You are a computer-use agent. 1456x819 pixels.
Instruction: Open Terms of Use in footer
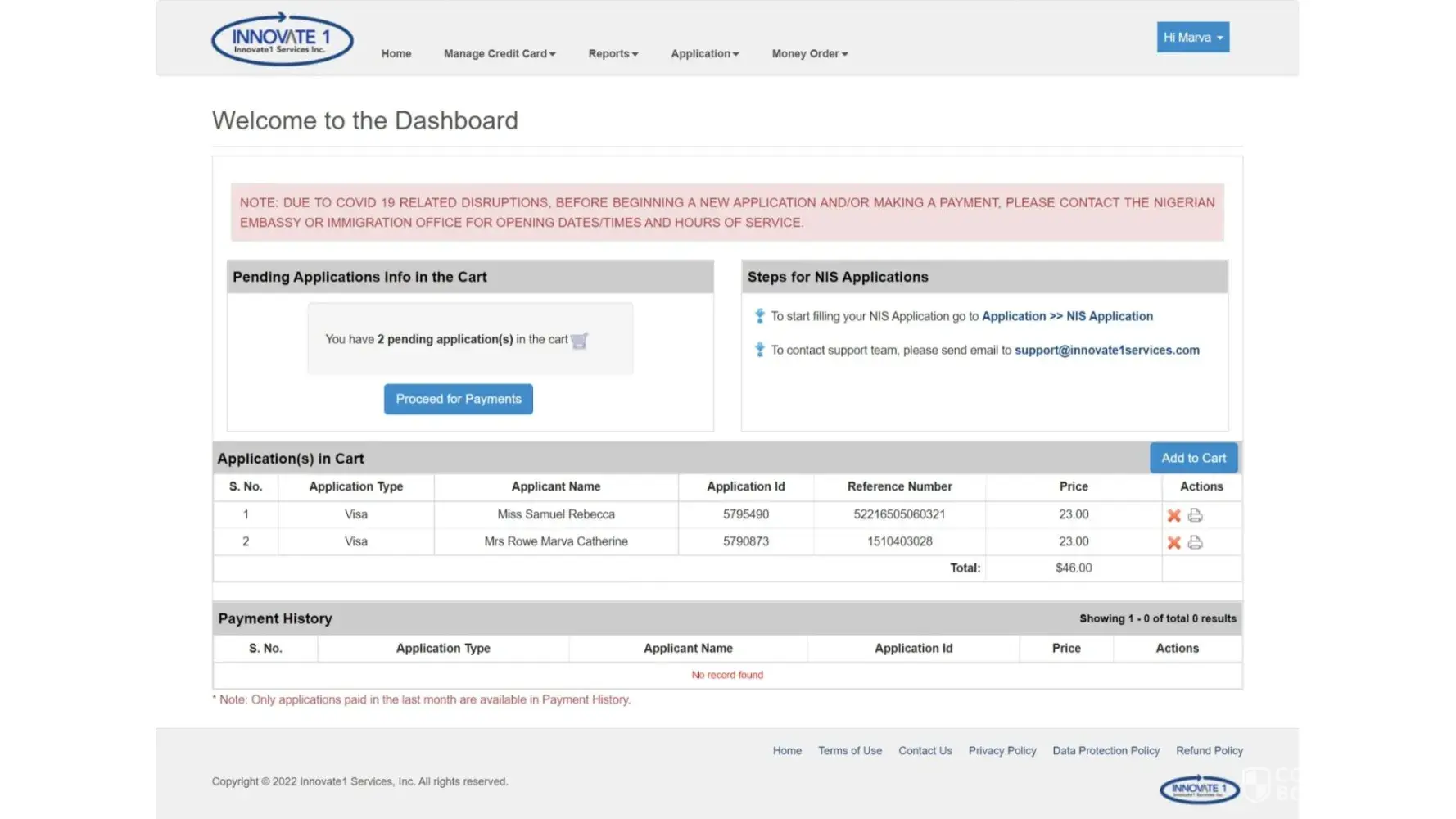[849, 751]
